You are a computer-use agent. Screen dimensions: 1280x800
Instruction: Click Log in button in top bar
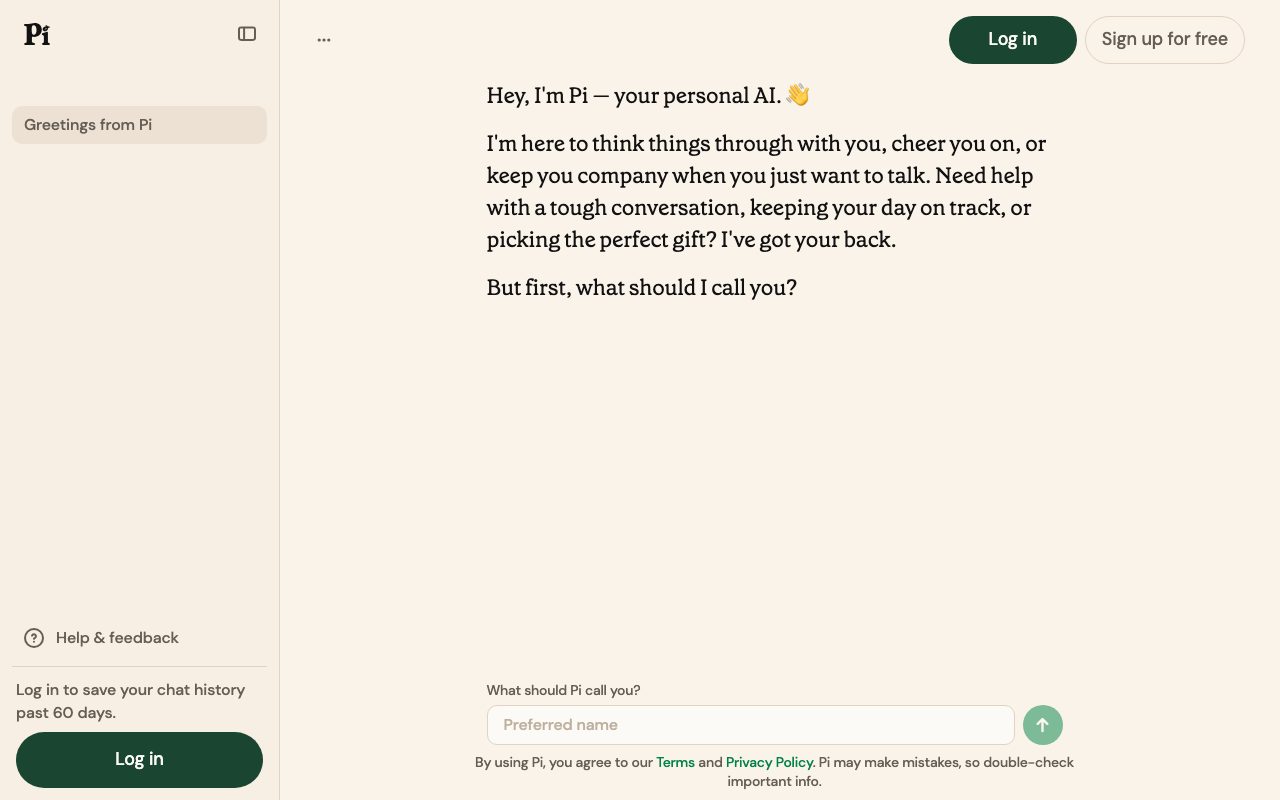tap(1012, 40)
